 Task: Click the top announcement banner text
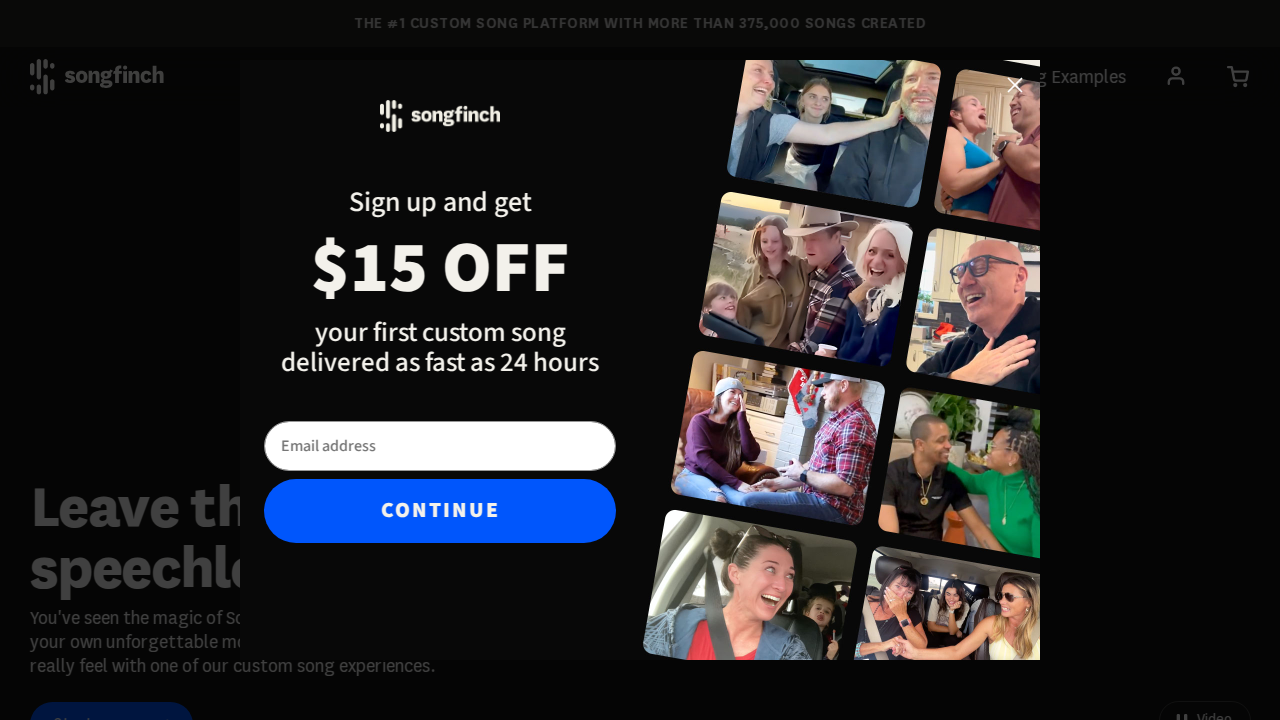(640, 23)
